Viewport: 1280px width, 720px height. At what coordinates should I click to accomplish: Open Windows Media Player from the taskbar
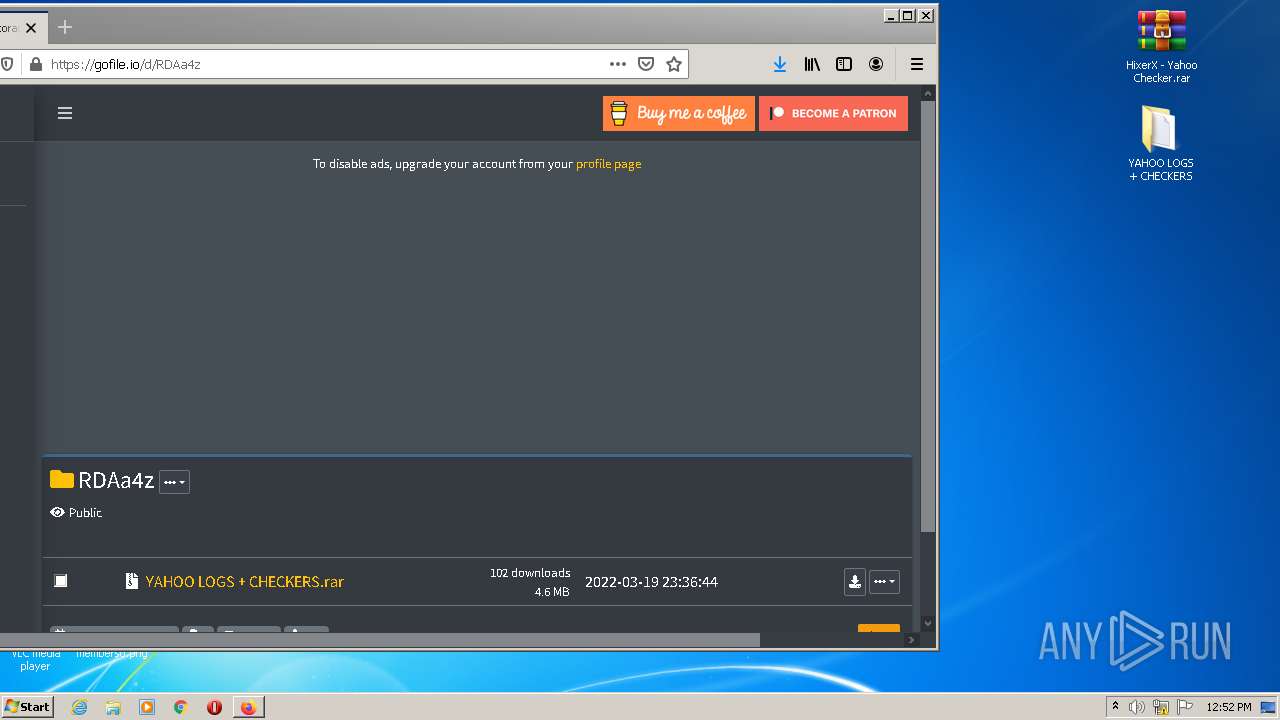(x=147, y=707)
